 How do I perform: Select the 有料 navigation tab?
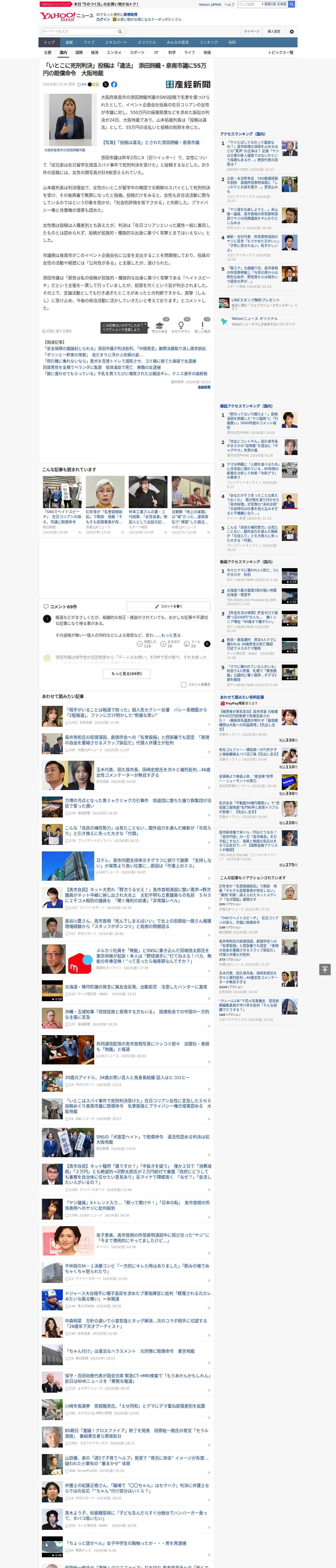(x=232, y=42)
